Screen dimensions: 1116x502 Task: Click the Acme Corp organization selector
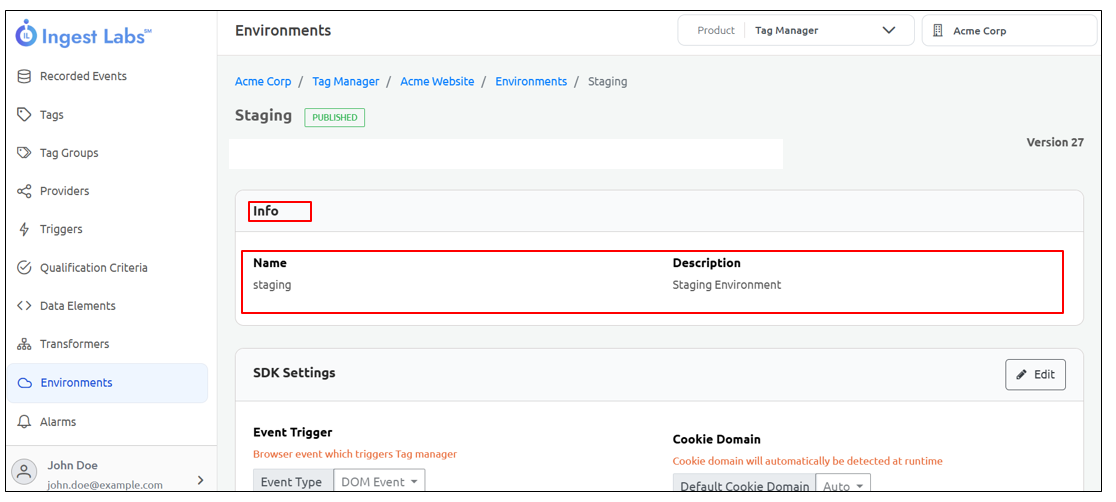(x=1008, y=31)
